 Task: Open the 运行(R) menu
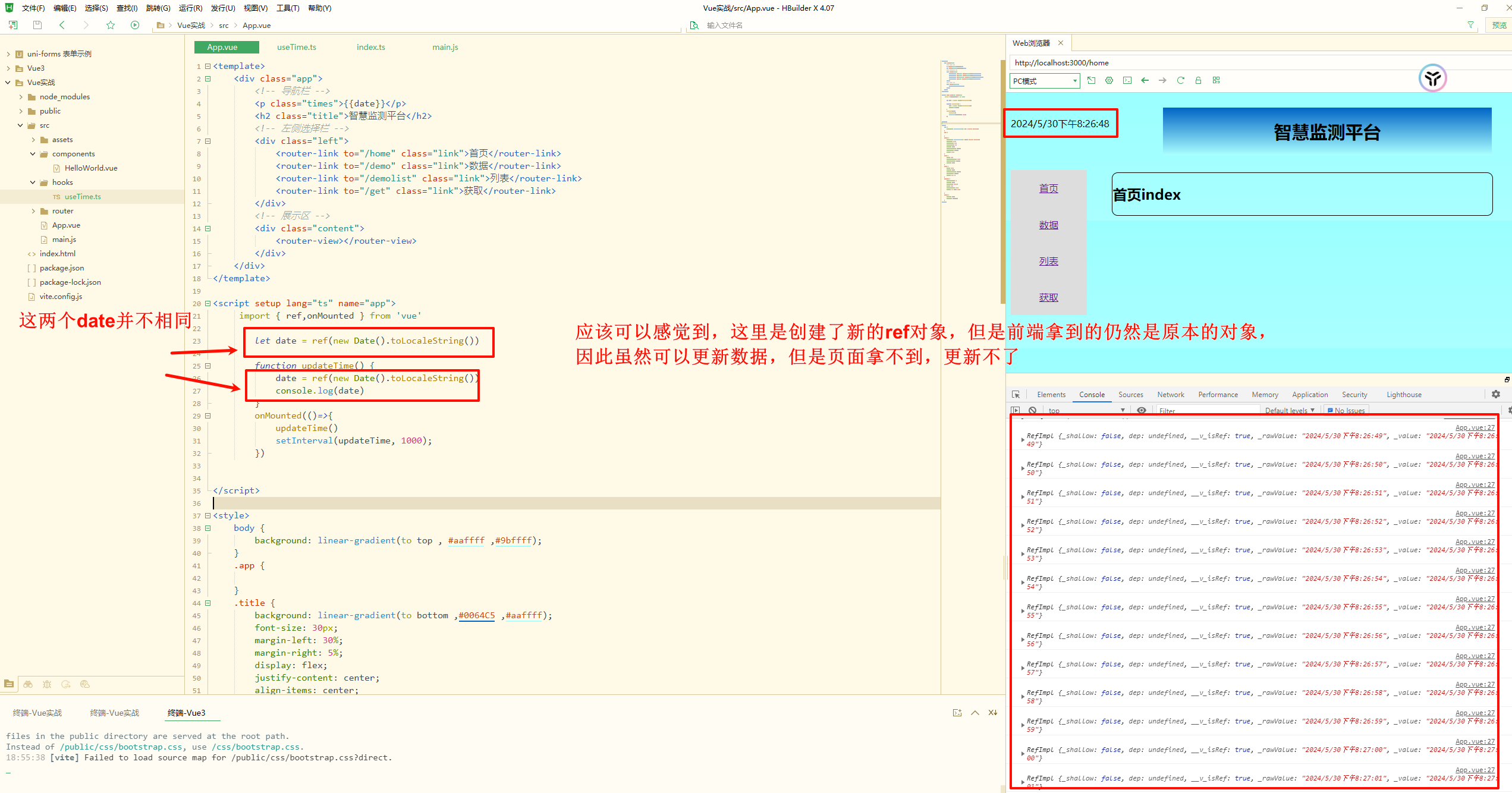point(190,8)
